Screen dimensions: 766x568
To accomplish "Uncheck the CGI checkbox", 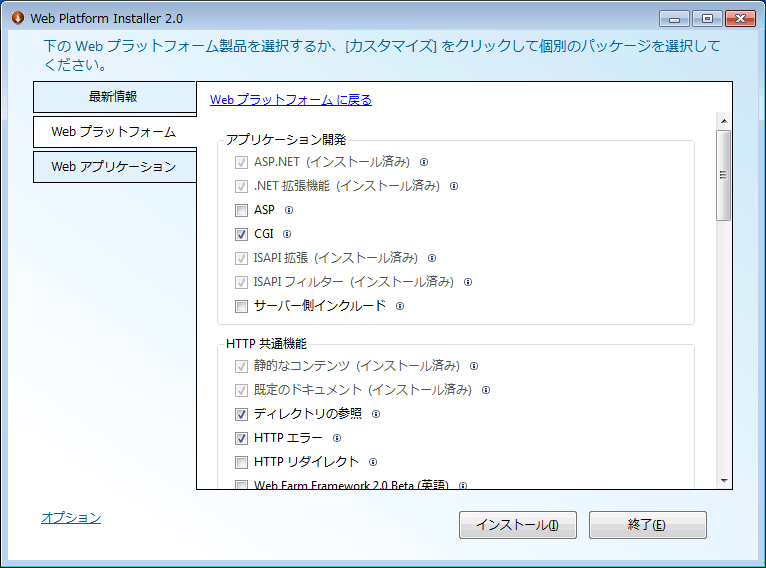I will [241, 234].
